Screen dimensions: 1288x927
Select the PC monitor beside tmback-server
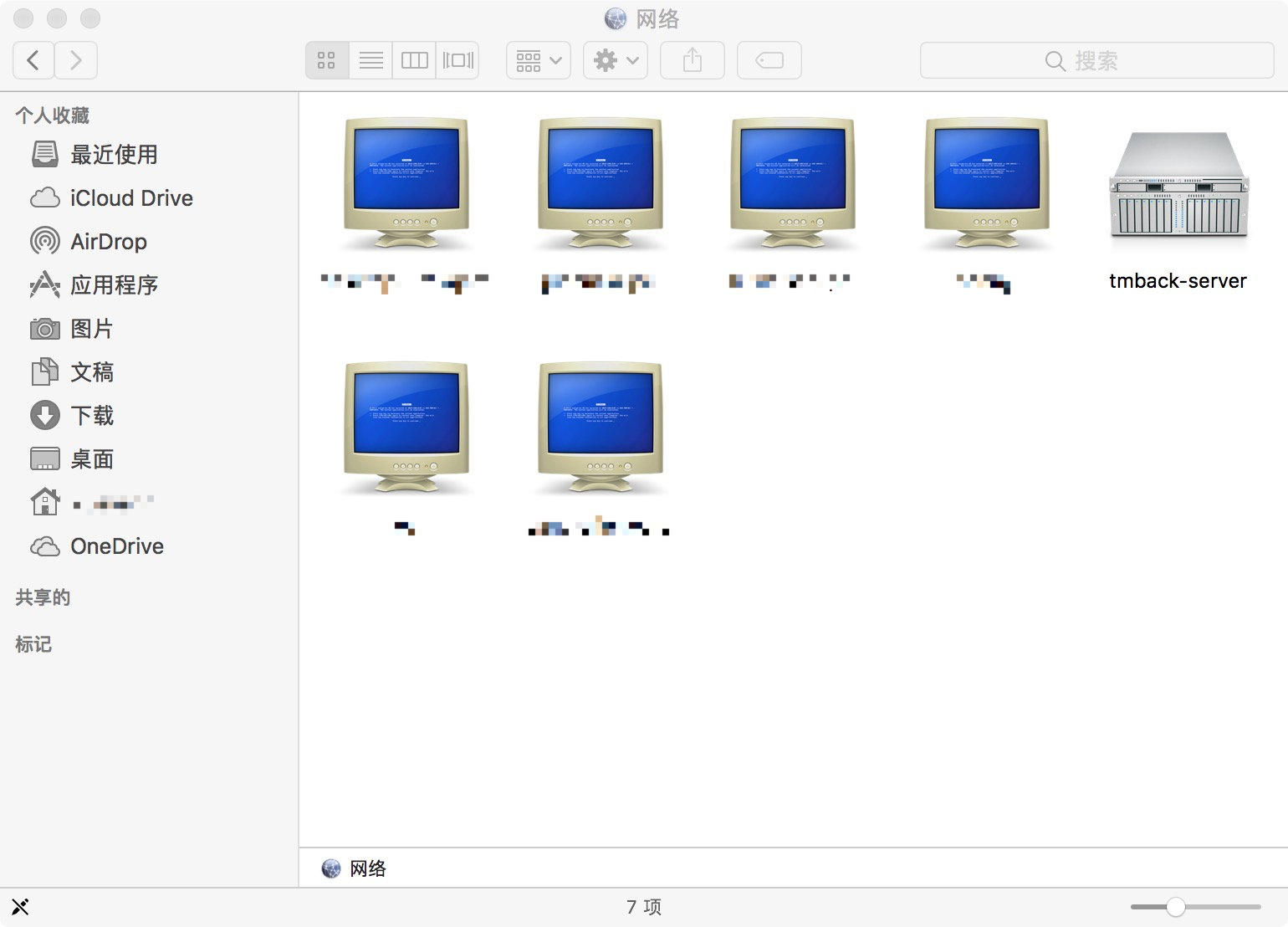986,184
